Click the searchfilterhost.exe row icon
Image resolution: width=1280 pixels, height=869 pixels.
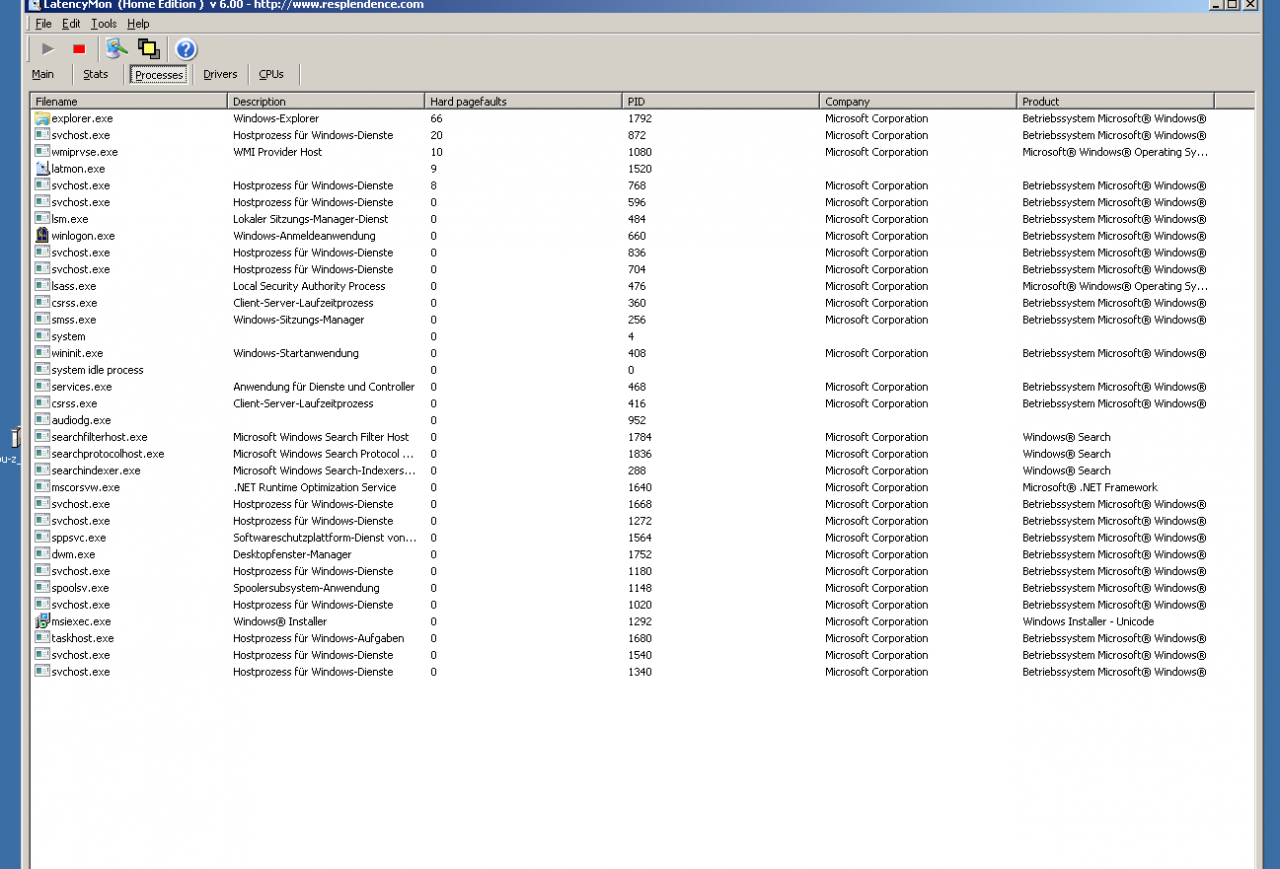tap(42, 436)
